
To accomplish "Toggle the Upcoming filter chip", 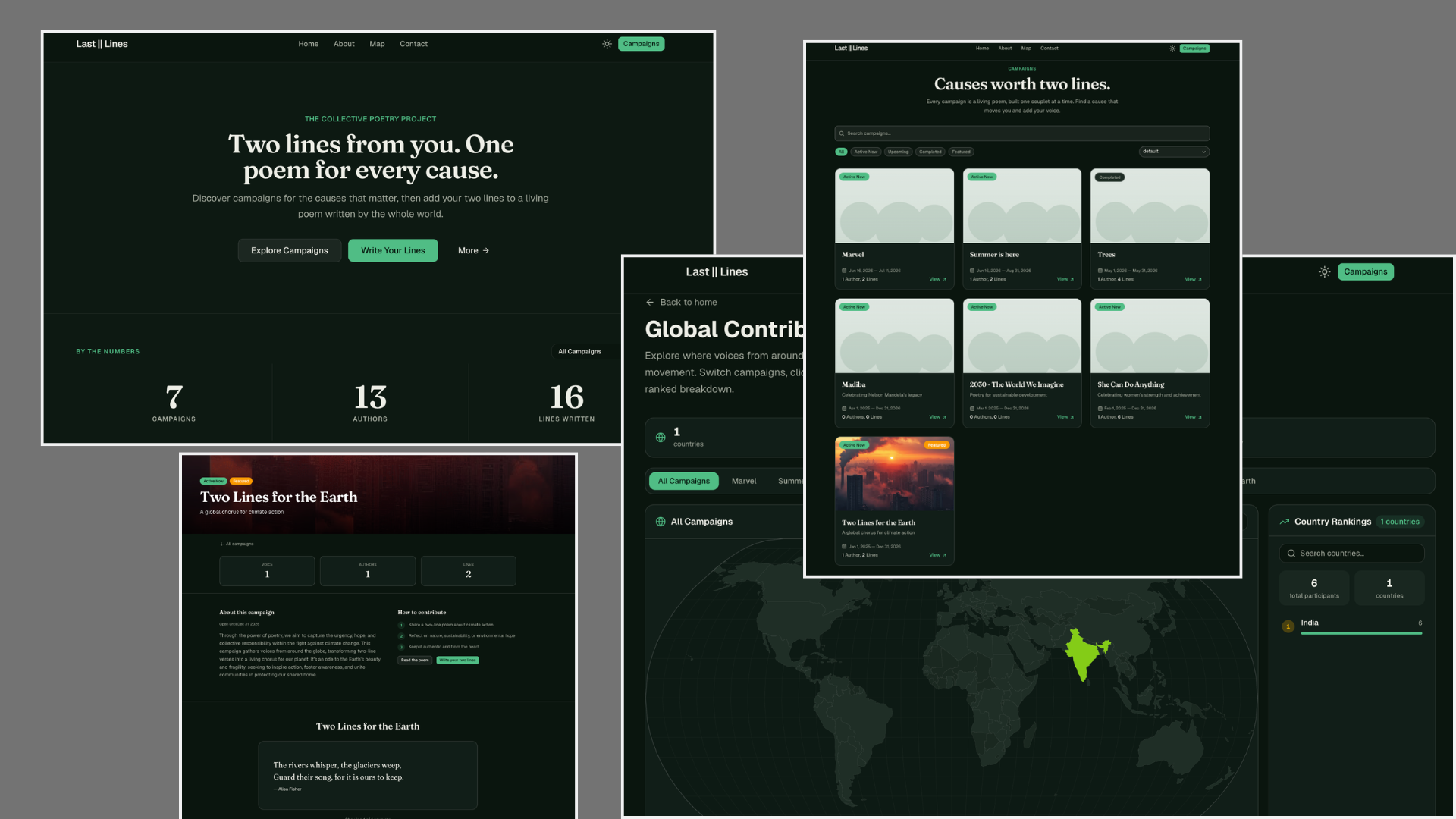I will (898, 152).
